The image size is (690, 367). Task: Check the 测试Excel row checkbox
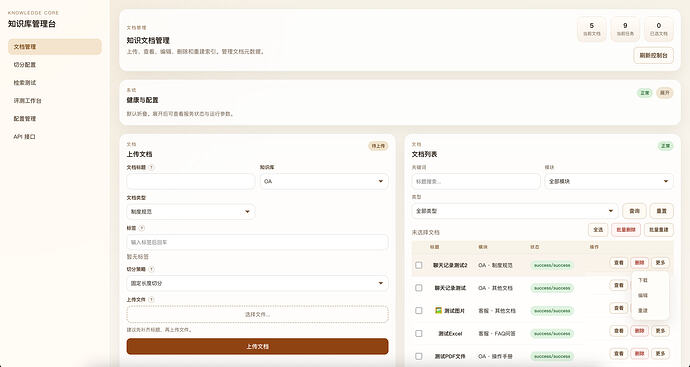click(x=418, y=334)
